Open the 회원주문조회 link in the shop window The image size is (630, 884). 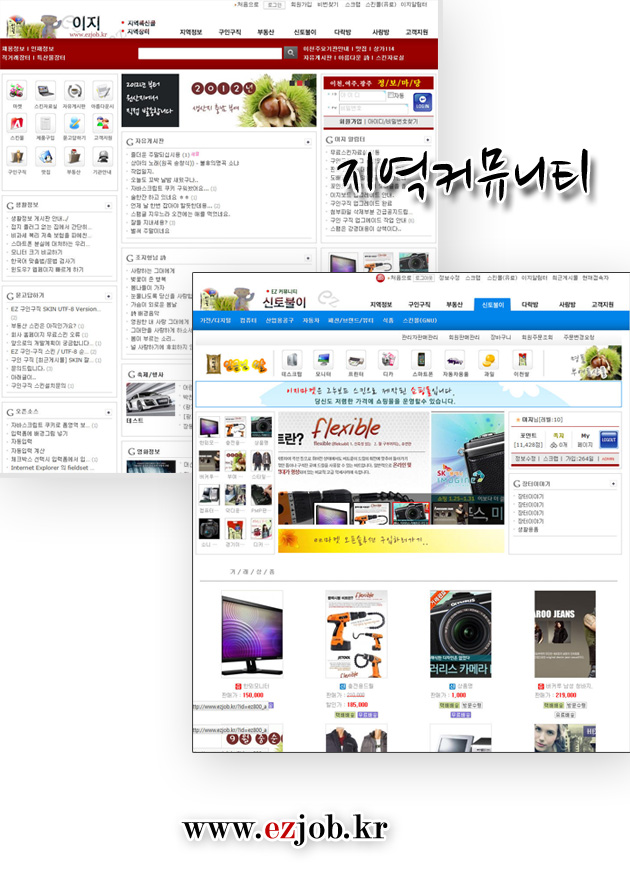pos(536,337)
